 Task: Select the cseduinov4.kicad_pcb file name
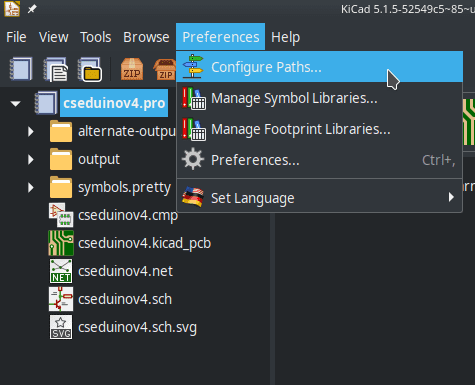(144, 243)
